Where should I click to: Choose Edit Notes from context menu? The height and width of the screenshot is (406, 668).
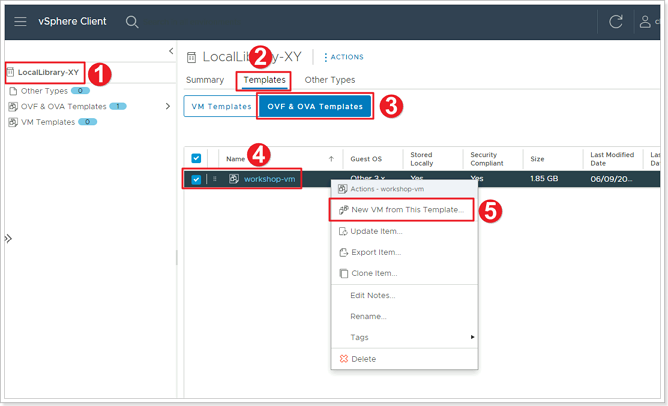coord(404,295)
